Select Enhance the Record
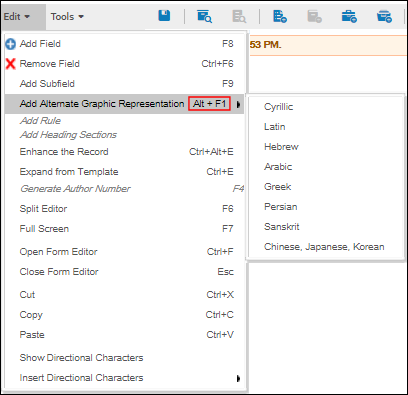The height and width of the screenshot is (395, 408). coord(125,152)
